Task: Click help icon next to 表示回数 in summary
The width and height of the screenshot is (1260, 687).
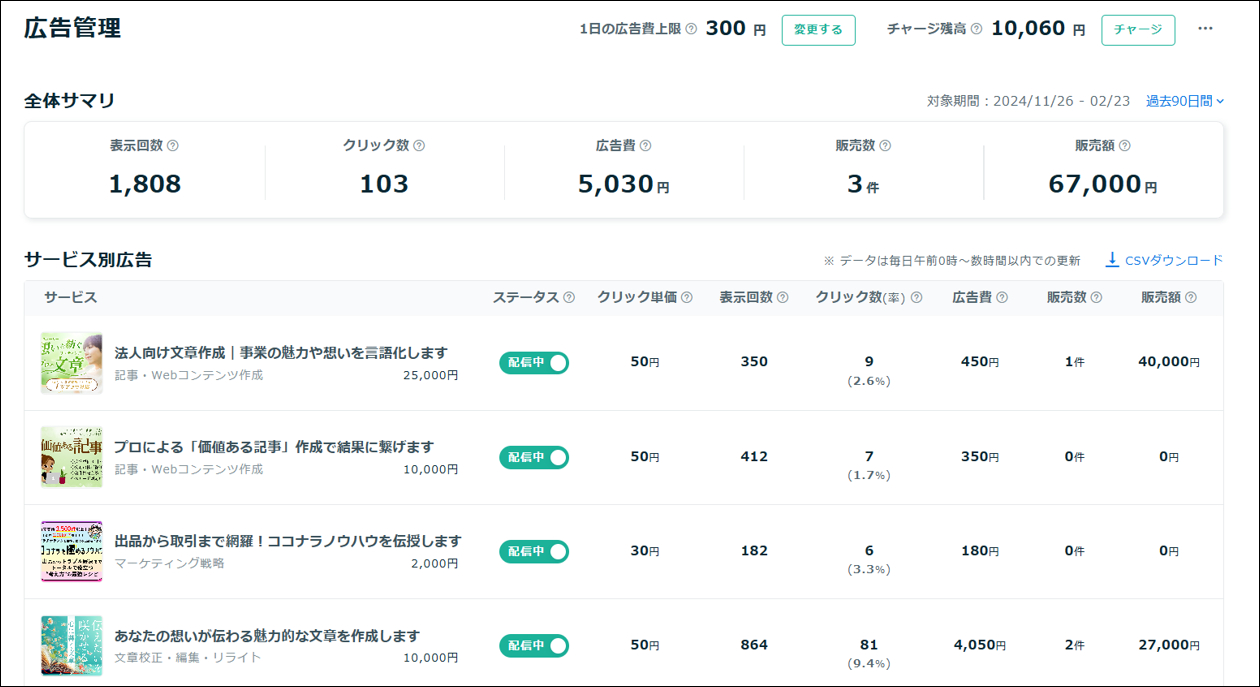Action: tap(173, 146)
